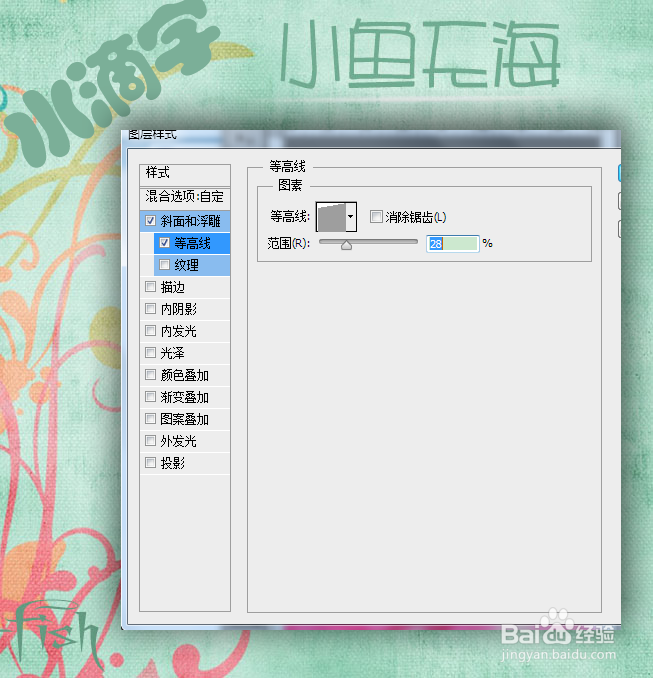The width and height of the screenshot is (653, 678).
Task: Select the 等高线 style label
Action: click(x=192, y=243)
